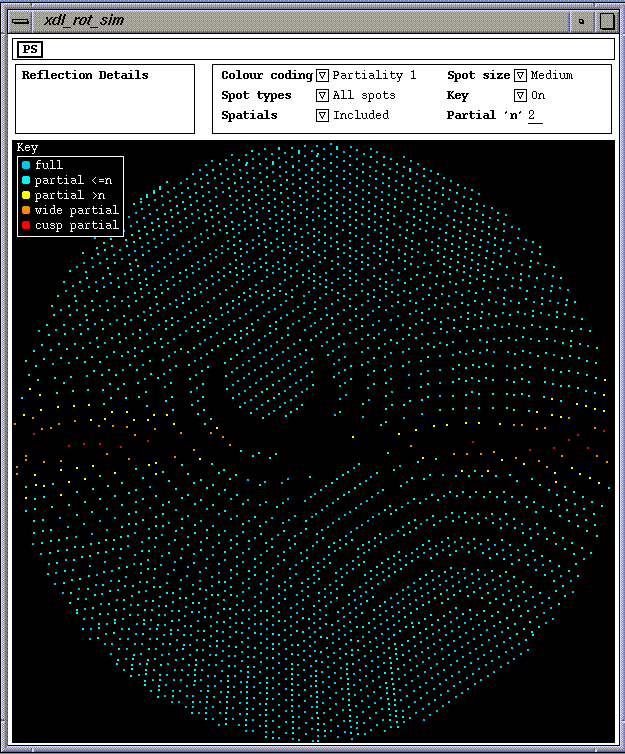Click the red 'cusp partial' key dot
Image resolution: width=625 pixels, height=754 pixels.
click(26, 226)
